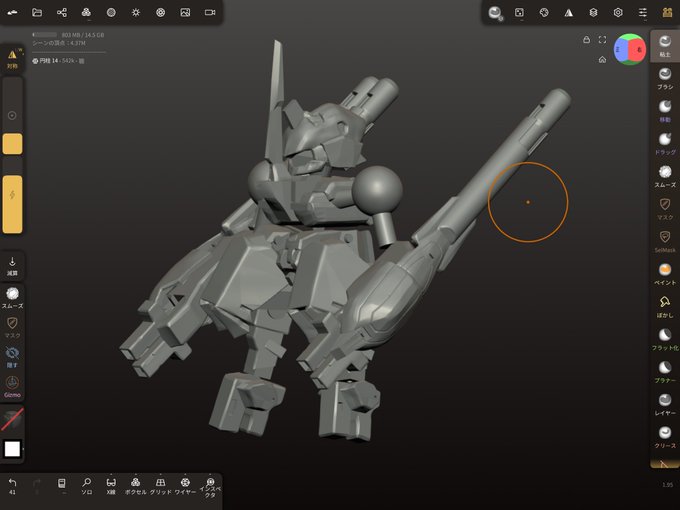The width and height of the screenshot is (680, 510).
Task: Open the Scene hierarchy menu
Action: (x=62, y=13)
